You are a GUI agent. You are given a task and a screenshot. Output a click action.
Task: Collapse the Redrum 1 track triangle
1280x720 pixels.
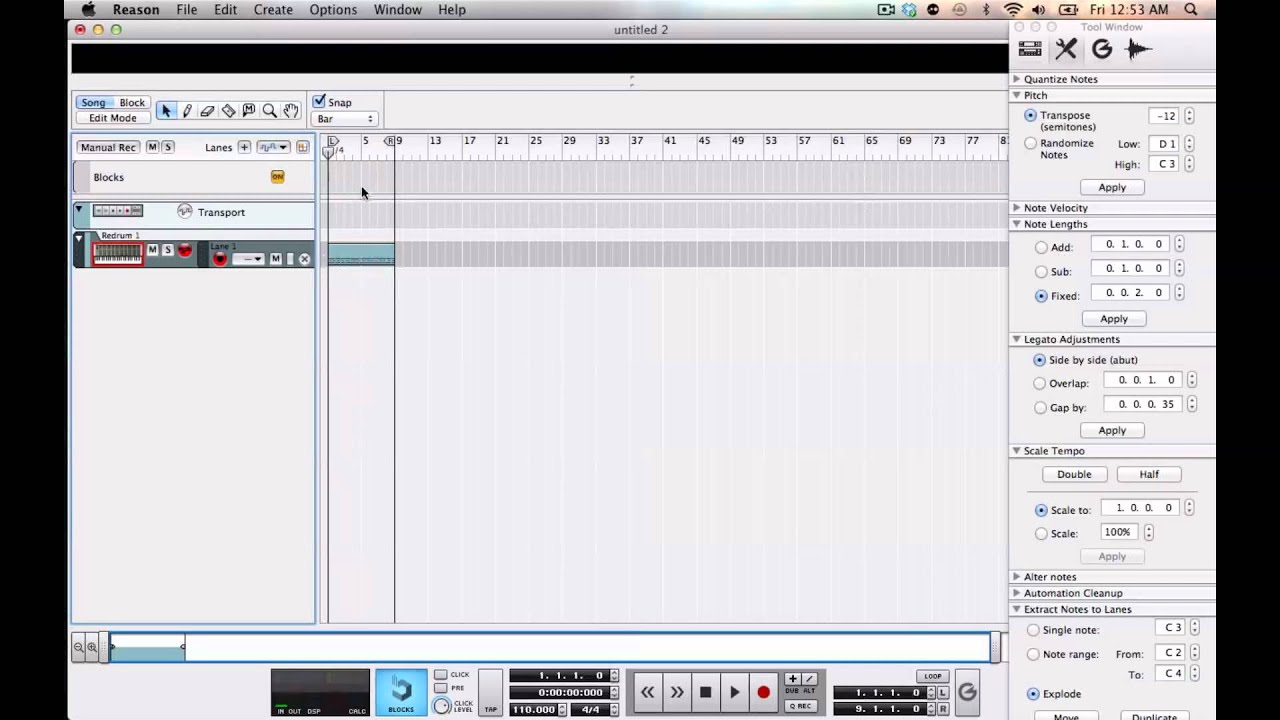point(79,238)
